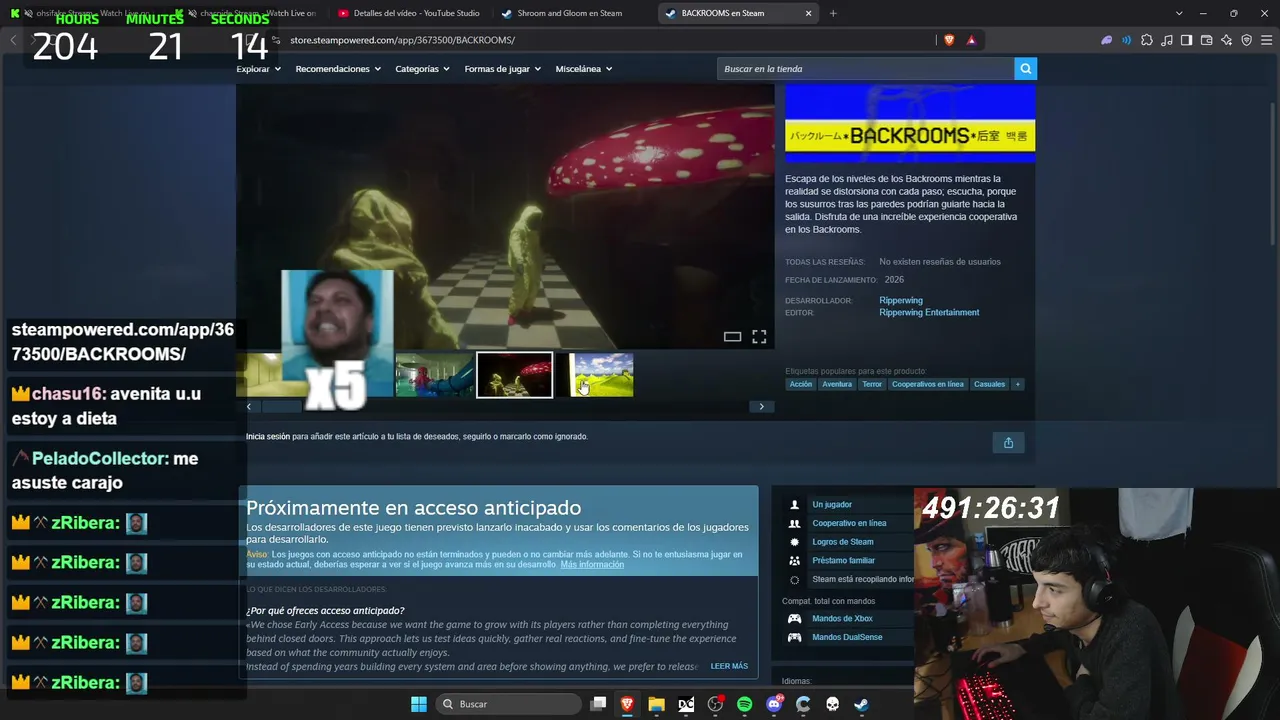
Task: Click the share button below the gallery
Action: [x=1008, y=443]
